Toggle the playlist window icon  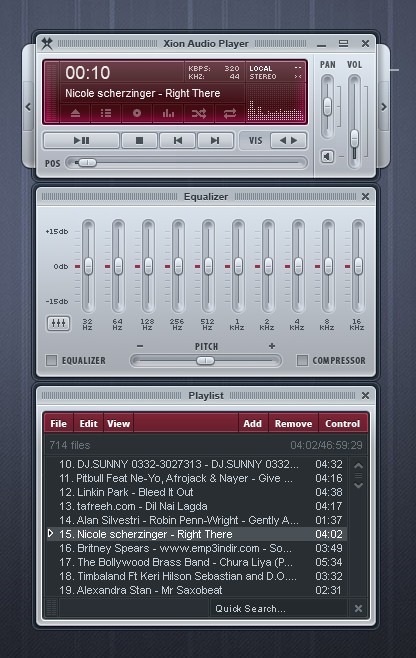point(106,113)
